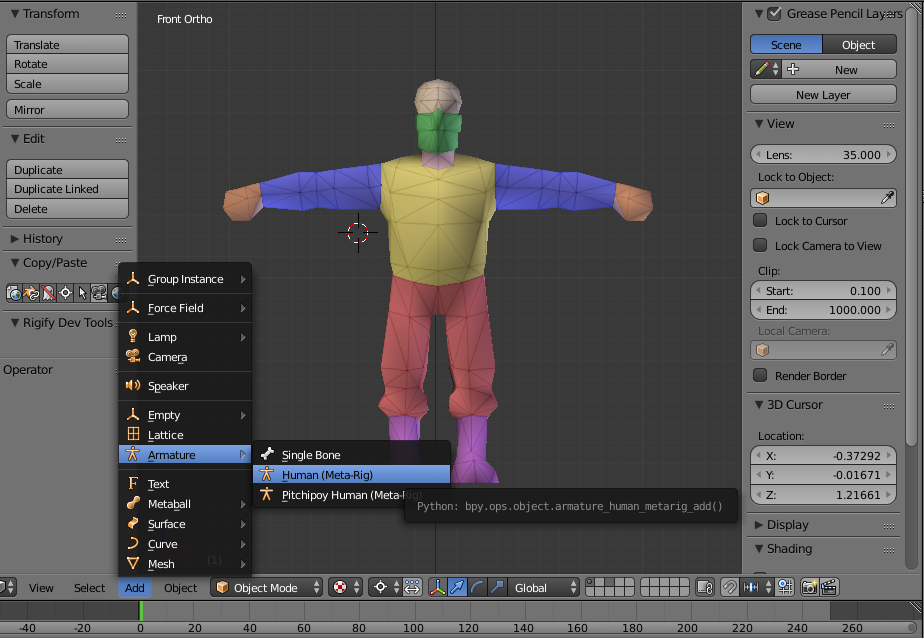The height and width of the screenshot is (638, 924).
Task: Click the crosshair target icon under Copy/Paste
Action: pyautogui.click(x=65, y=293)
